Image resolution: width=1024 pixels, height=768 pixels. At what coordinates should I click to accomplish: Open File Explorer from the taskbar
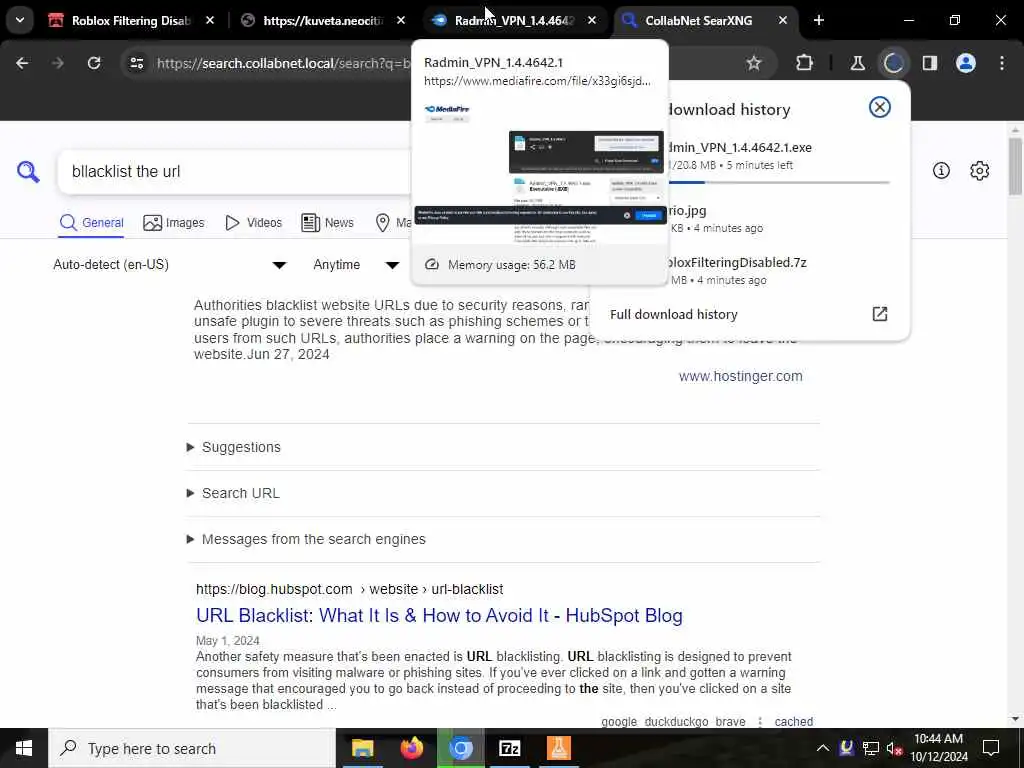click(362, 748)
